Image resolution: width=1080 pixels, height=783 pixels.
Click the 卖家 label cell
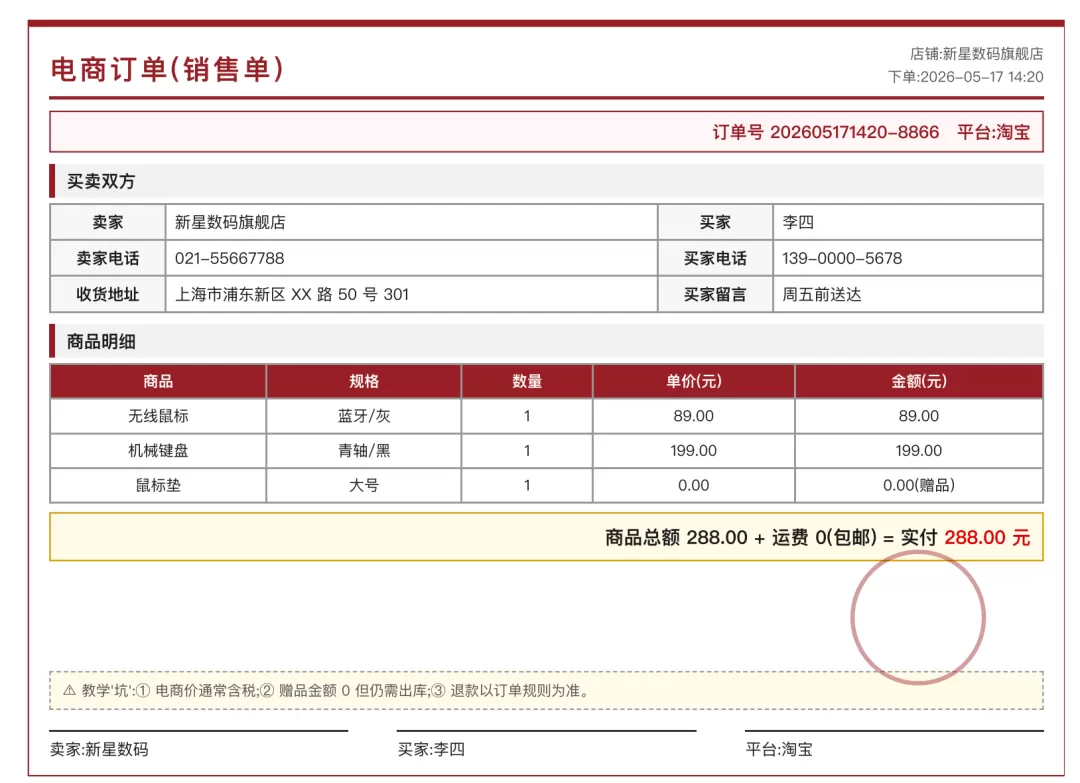tap(108, 222)
